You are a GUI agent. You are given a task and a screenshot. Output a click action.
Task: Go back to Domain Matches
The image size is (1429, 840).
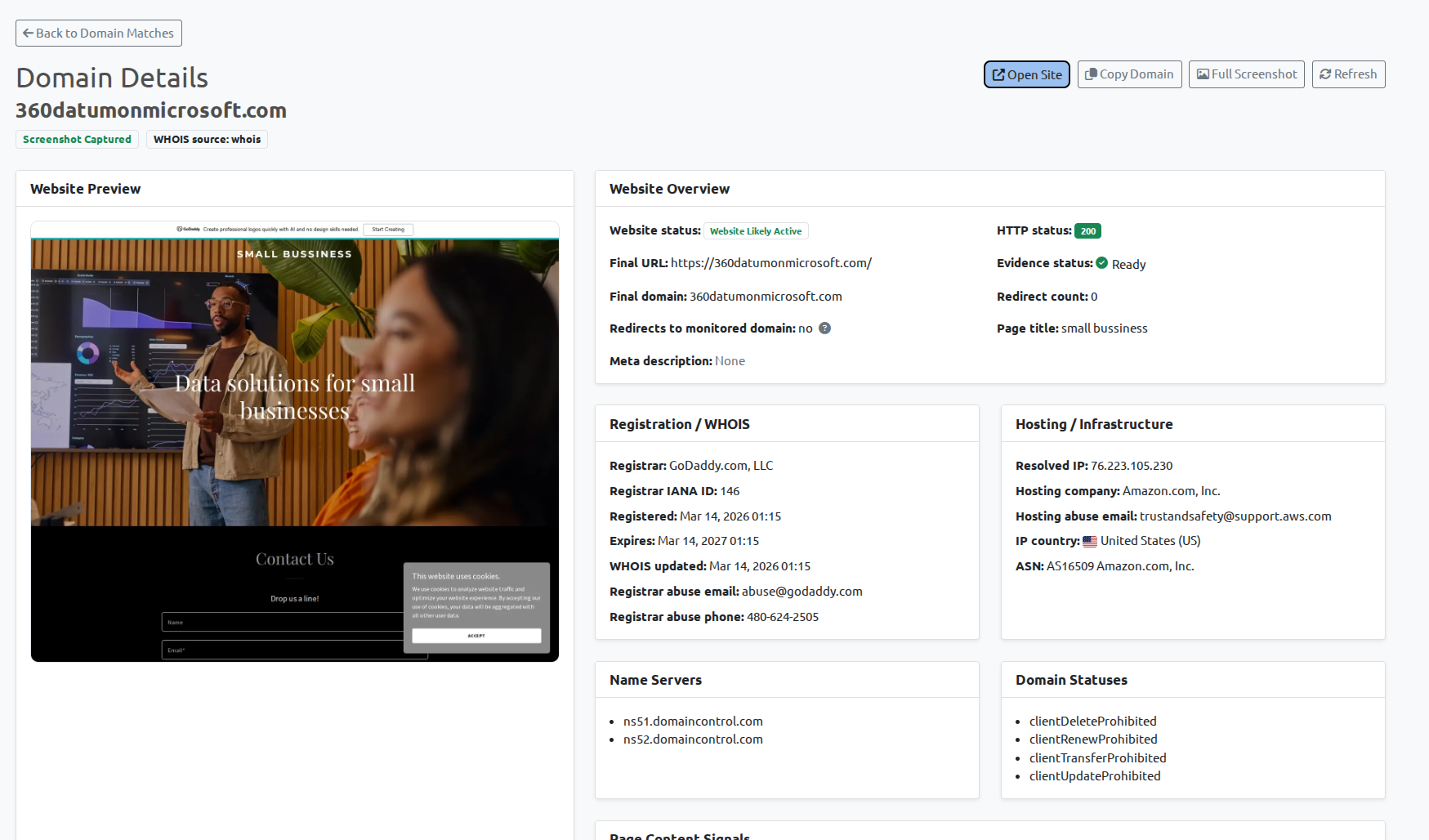point(99,34)
